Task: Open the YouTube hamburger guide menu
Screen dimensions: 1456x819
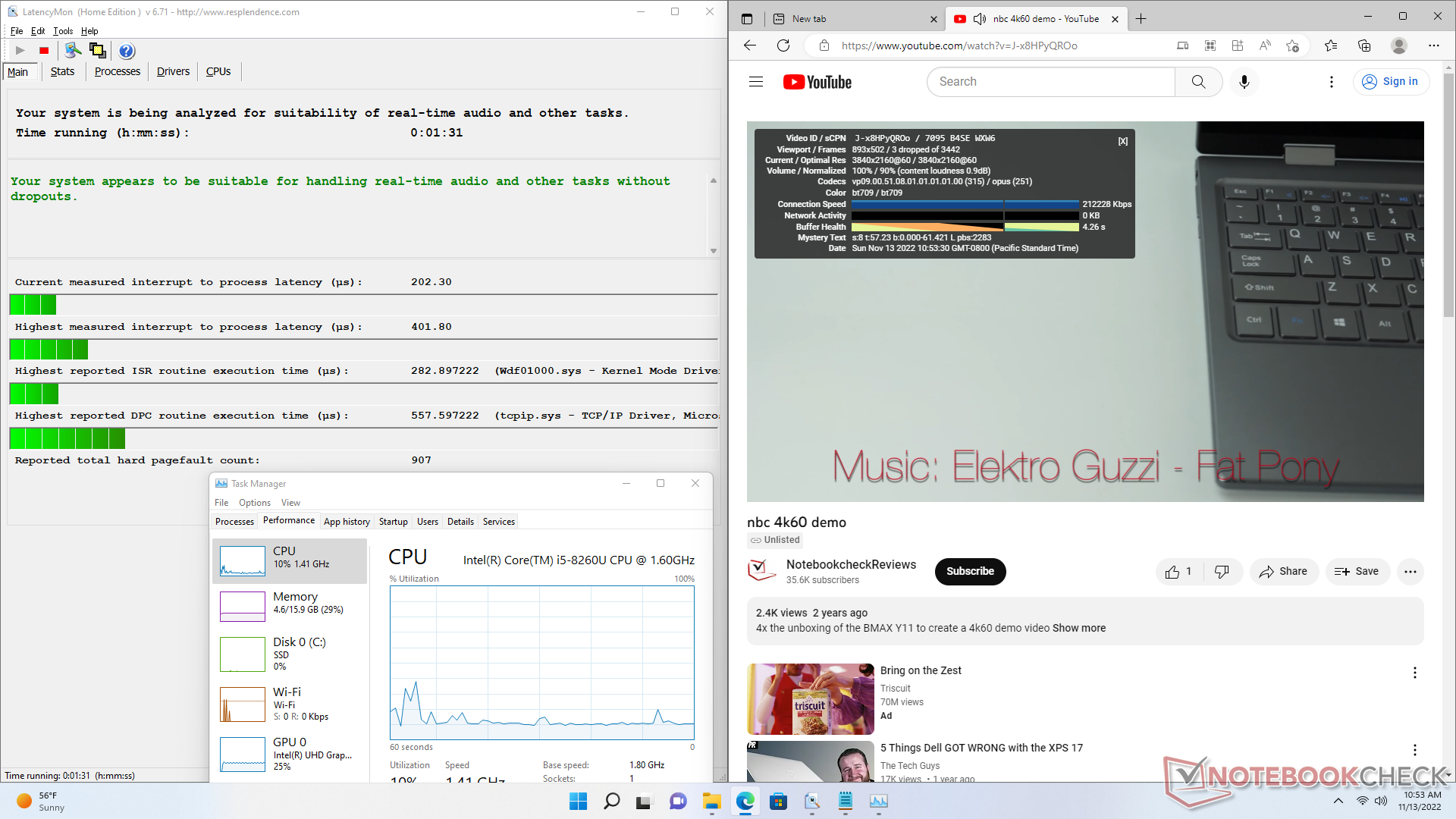Action: coord(756,82)
